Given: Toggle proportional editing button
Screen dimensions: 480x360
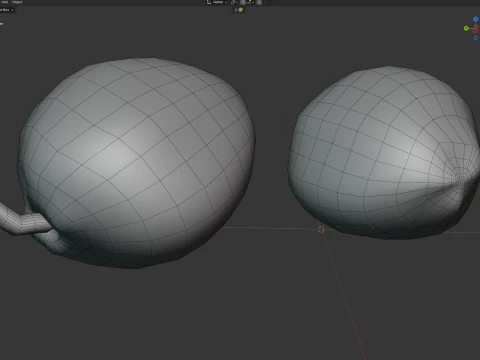Looking at the screenshot, I should (x=259, y=2).
